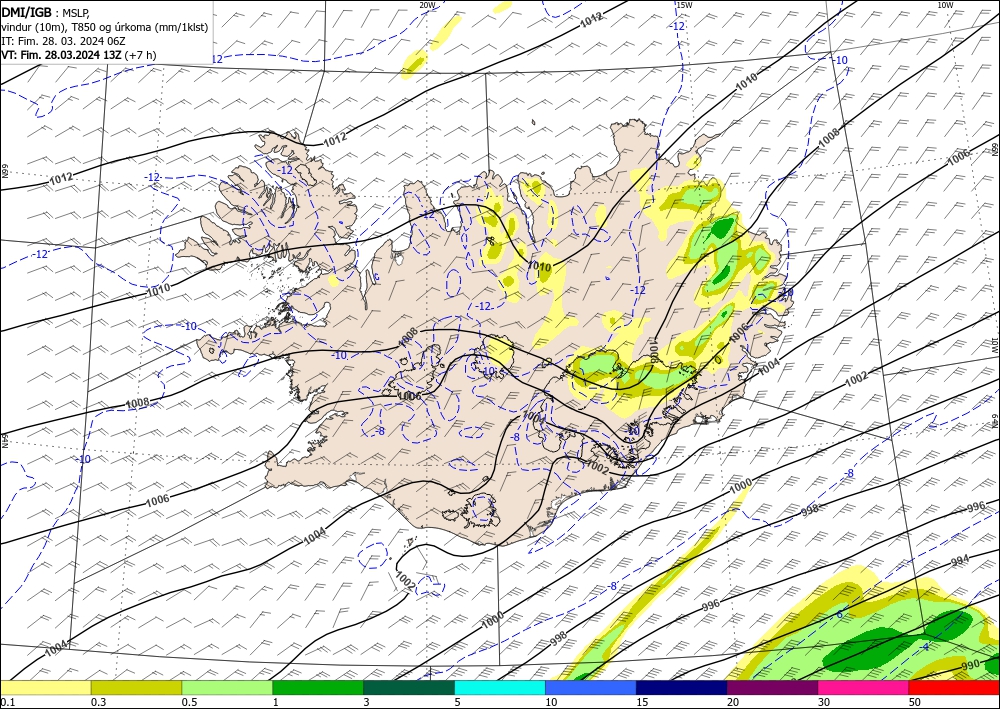Click the '3' legend value
The height and width of the screenshot is (709, 1000).
367,702
